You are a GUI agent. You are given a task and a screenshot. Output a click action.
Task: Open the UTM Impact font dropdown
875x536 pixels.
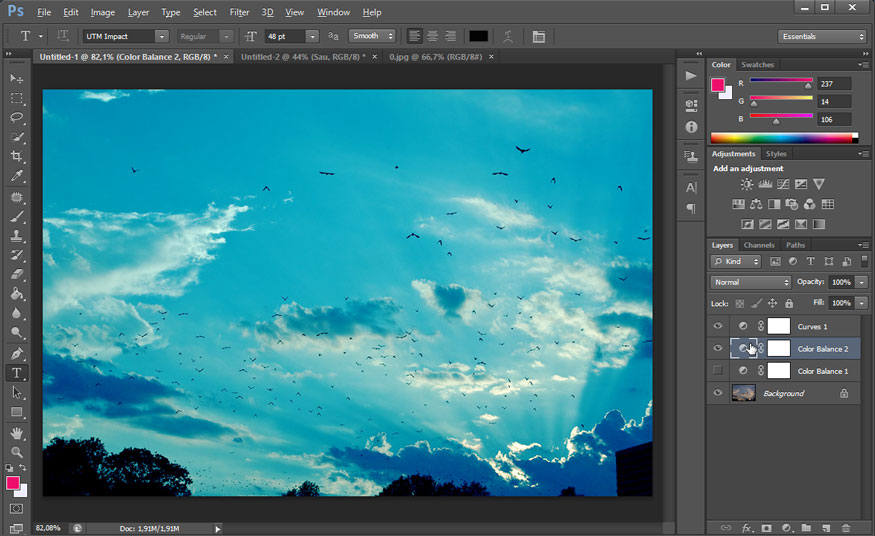pos(162,36)
